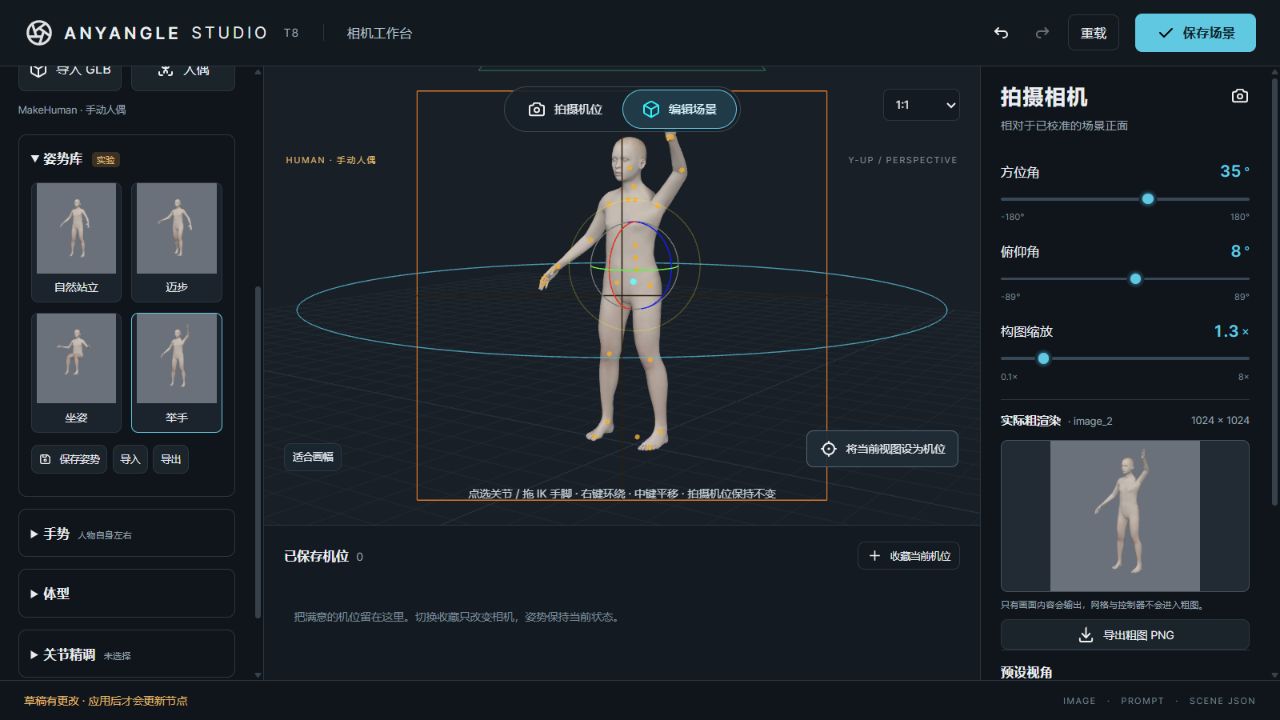Click the download icon on 导出粗图 PNG
This screenshot has height=720, width=1280.
[x=1086, y=635]
